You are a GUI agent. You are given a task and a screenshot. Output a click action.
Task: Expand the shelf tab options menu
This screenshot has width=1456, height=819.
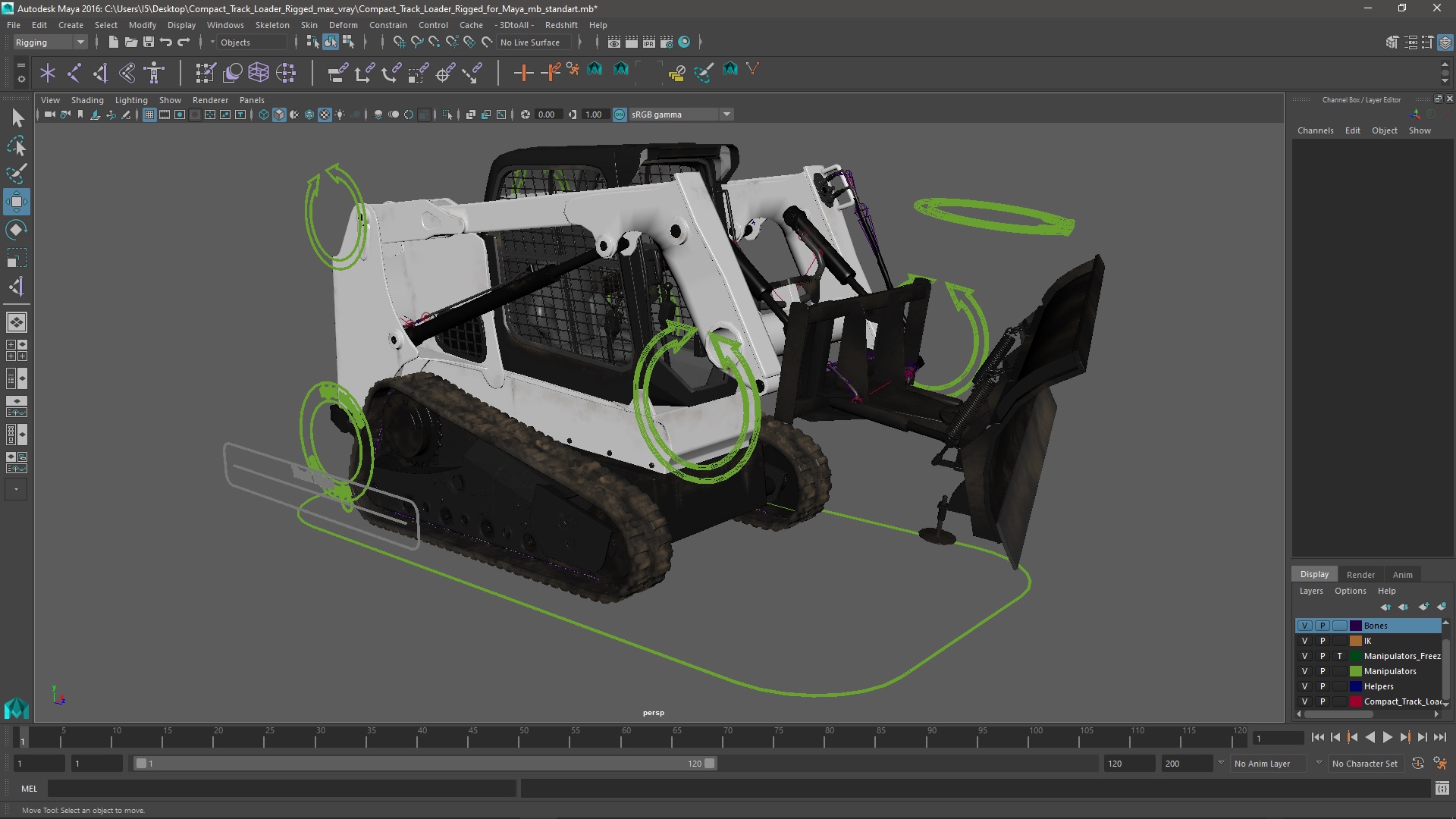click(x=20, y=65)
